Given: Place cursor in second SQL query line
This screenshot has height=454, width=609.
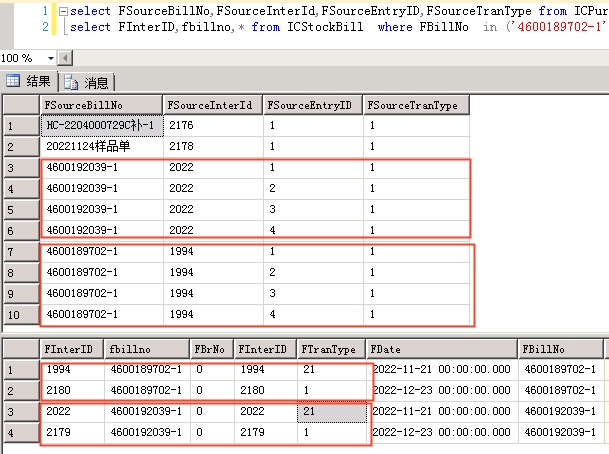Looking at the screenshot, I should pos(300,27).
